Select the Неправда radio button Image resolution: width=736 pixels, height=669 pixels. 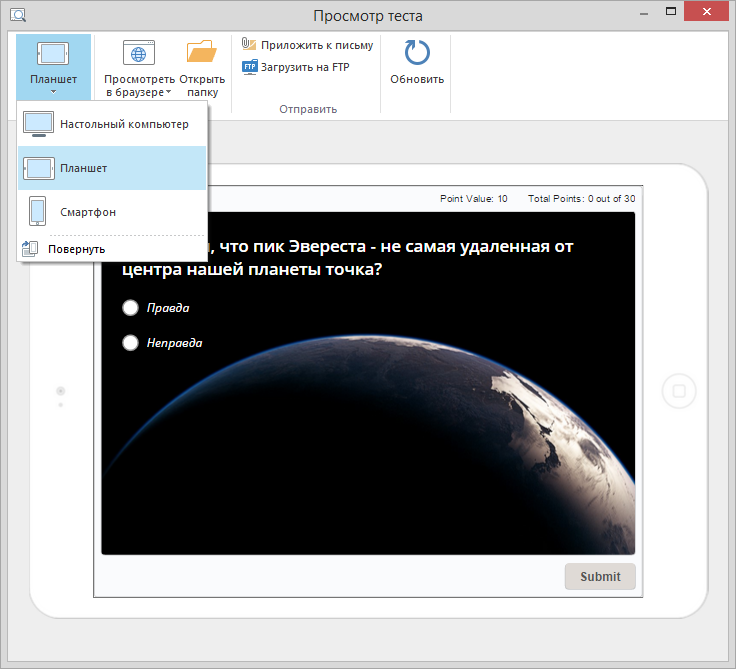[x=130, y=343]
